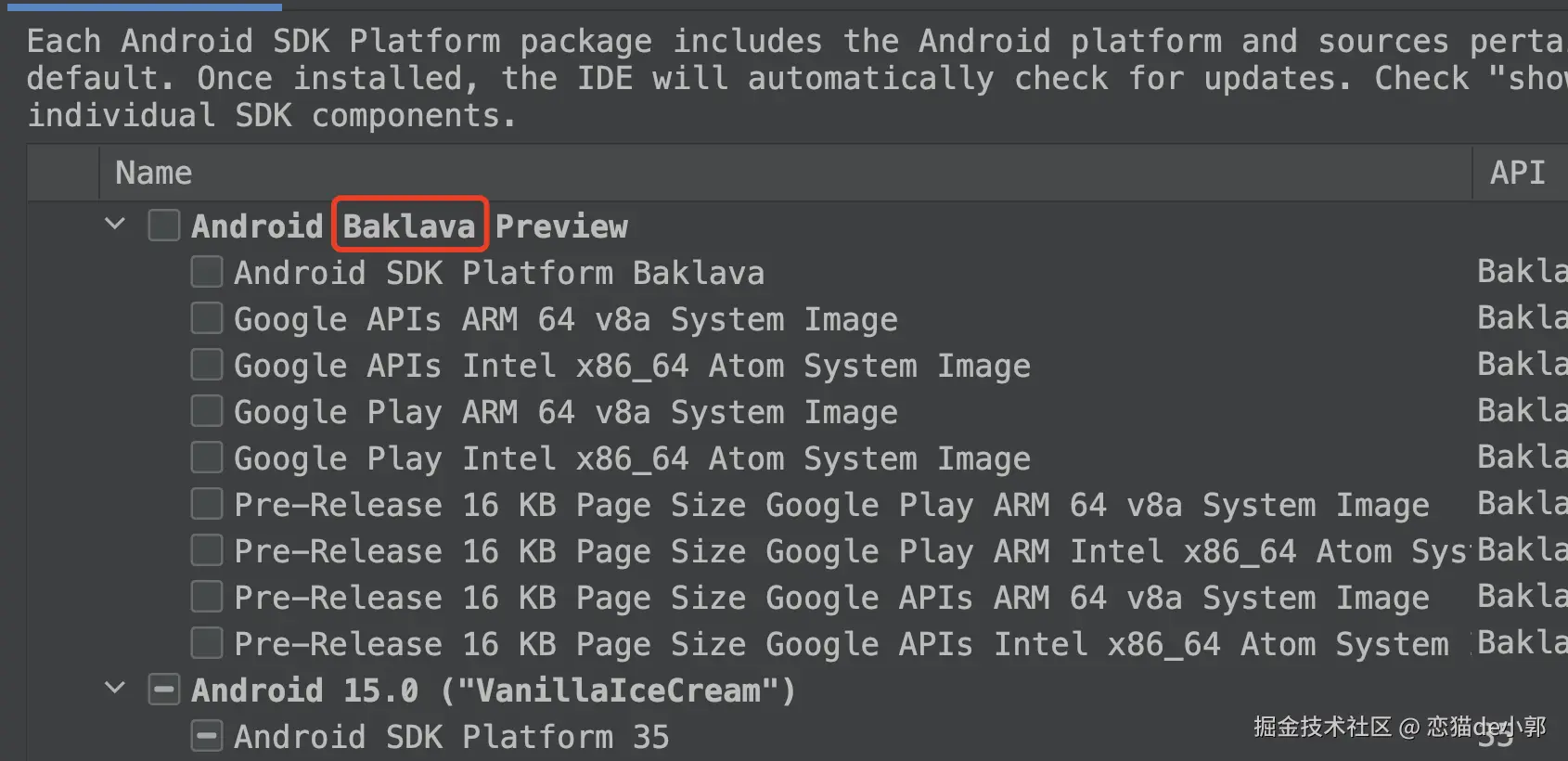Tick Google APIs ARM 64 v8a System Image
This screenshot has width=1568, height=761.
[x=206, y=318]
